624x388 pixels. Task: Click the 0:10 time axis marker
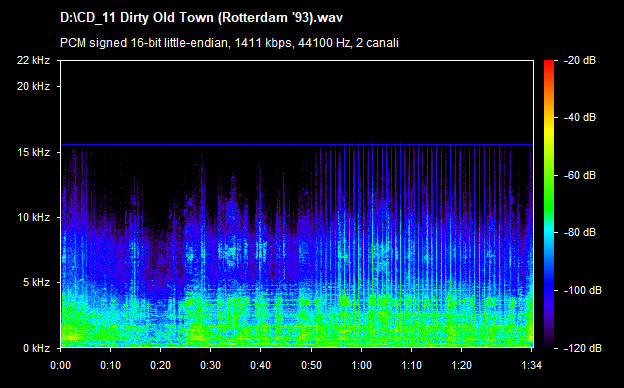pos(111,365)
